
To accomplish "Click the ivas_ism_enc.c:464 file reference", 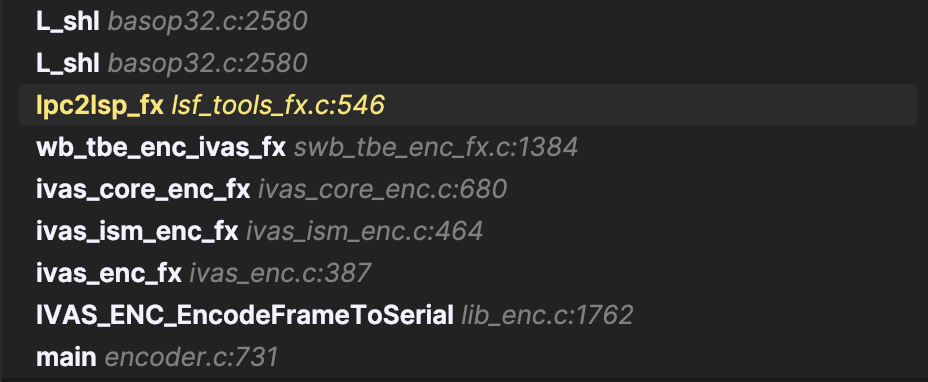I will pyautogui.click(x=364, y=232).
